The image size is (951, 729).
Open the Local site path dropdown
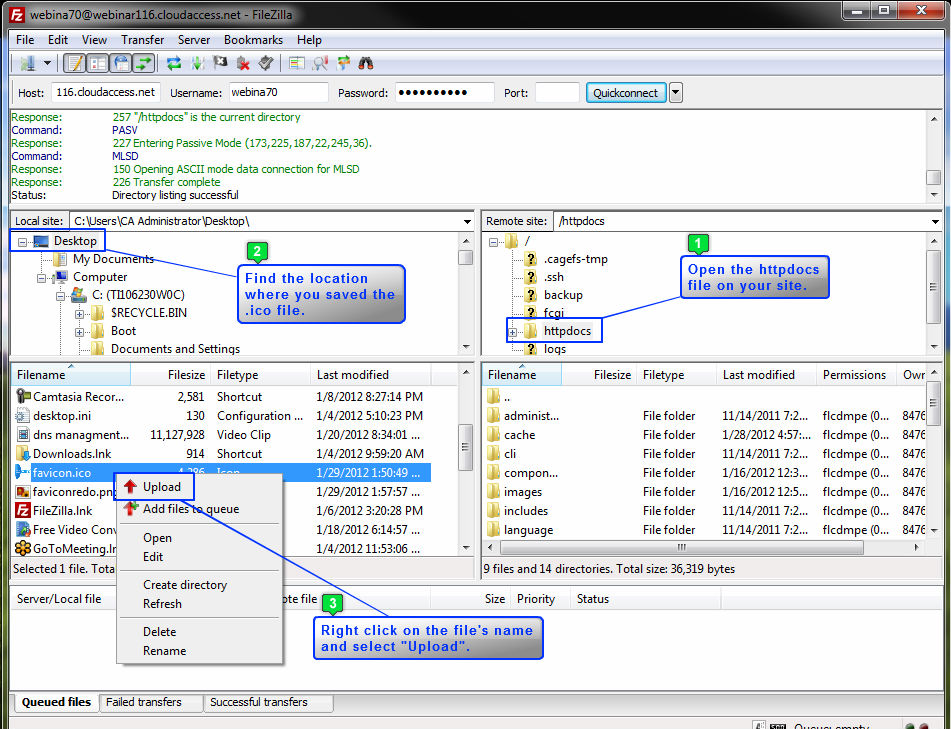tap(467, 221)
